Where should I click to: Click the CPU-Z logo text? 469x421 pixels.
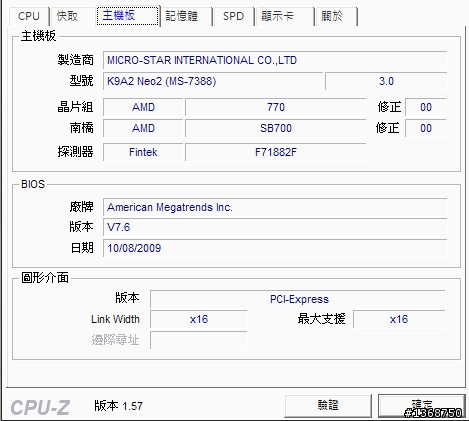[x=40, y=407]
